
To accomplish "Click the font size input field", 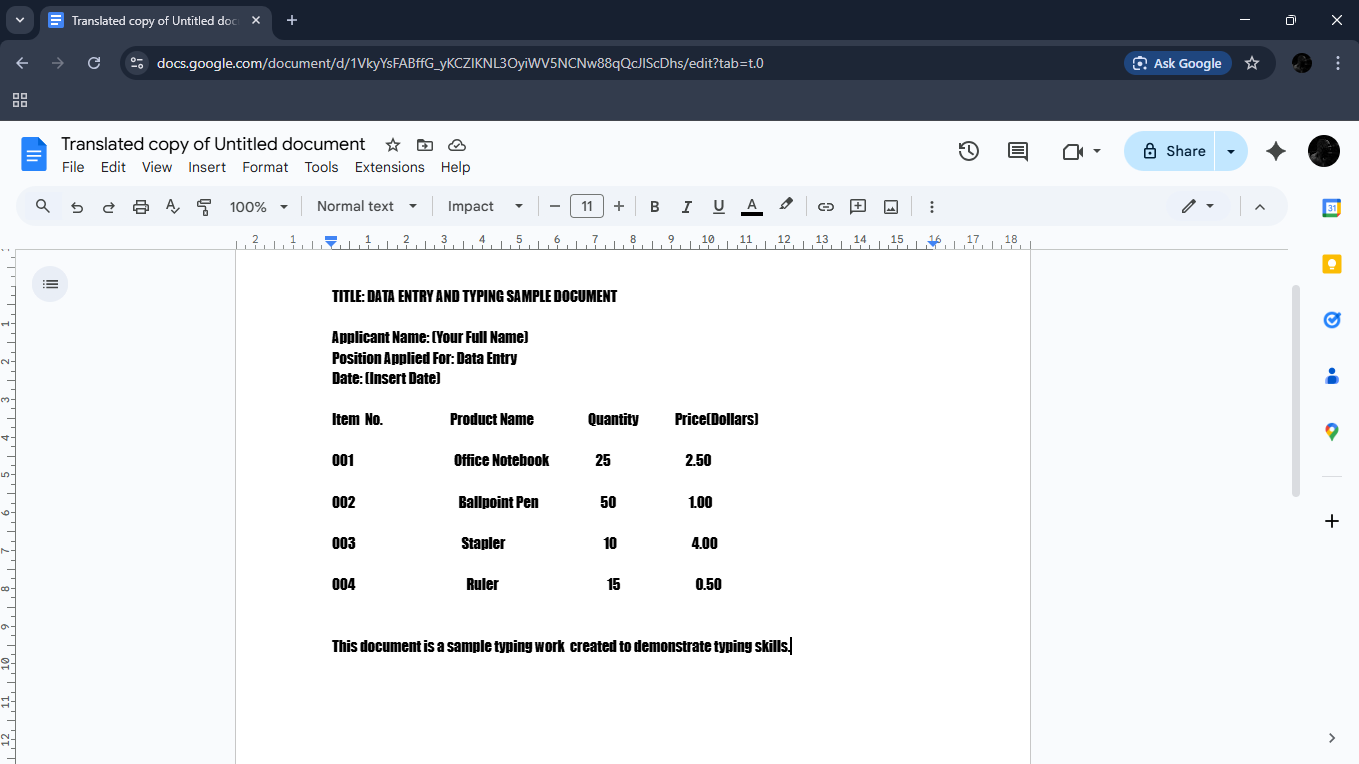I will 587,207.
